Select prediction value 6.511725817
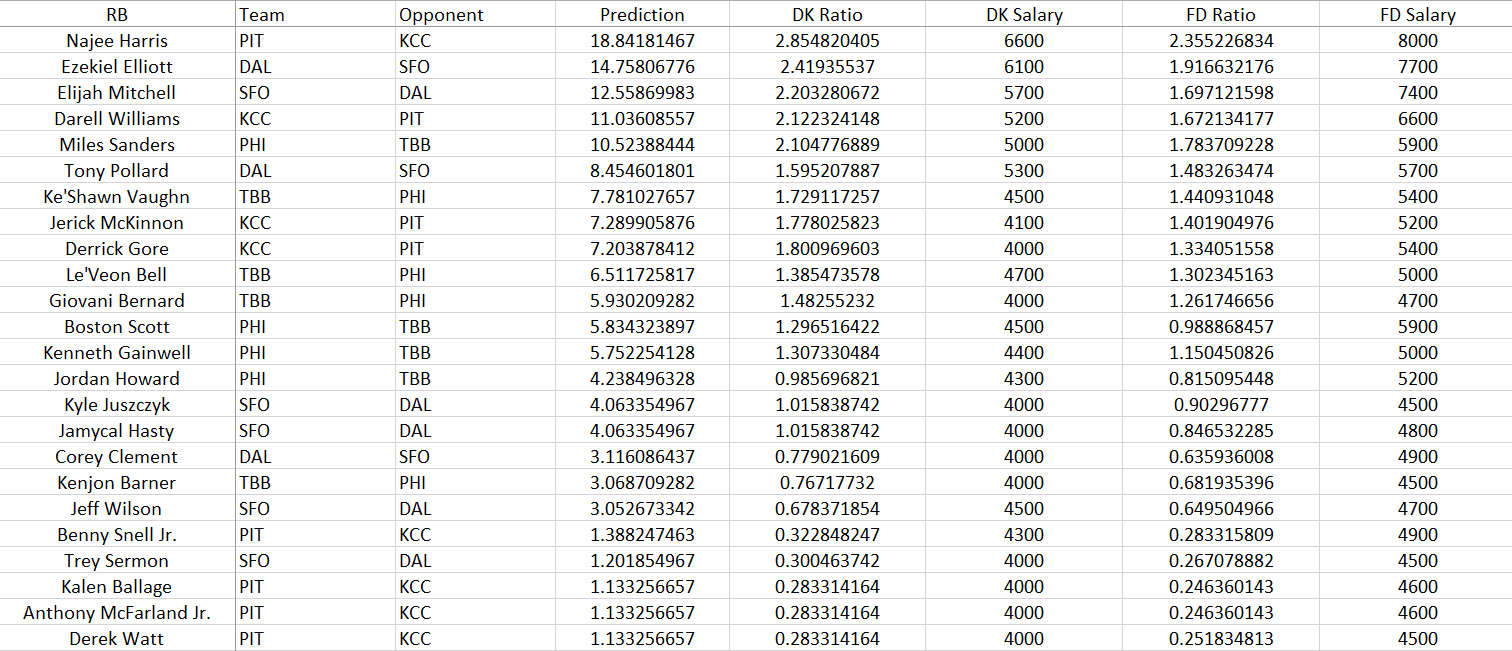 [642, 275]
